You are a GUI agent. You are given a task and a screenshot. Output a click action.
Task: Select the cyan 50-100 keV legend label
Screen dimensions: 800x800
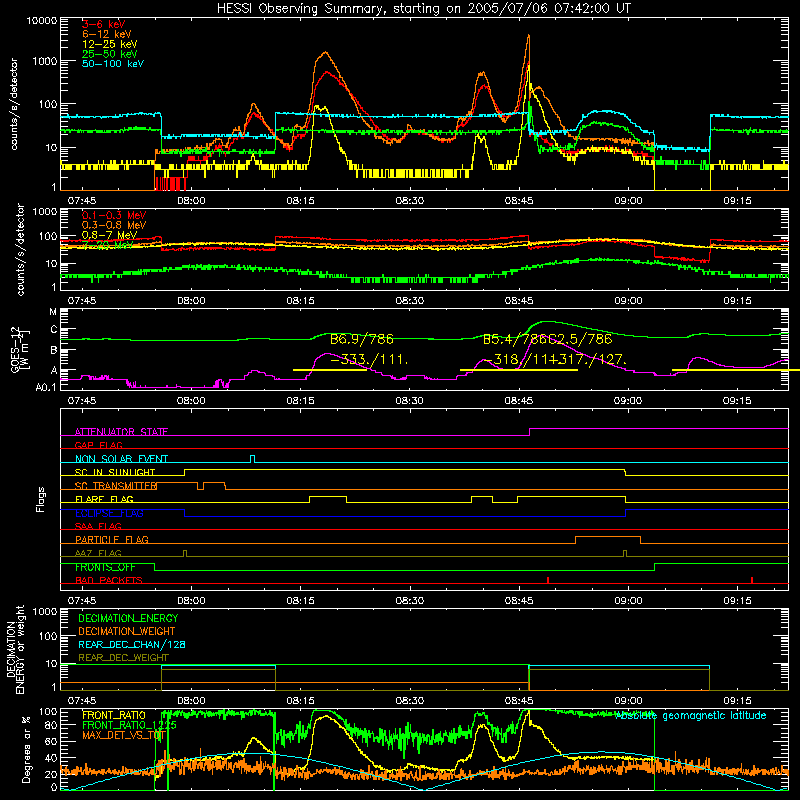(113, 64)
